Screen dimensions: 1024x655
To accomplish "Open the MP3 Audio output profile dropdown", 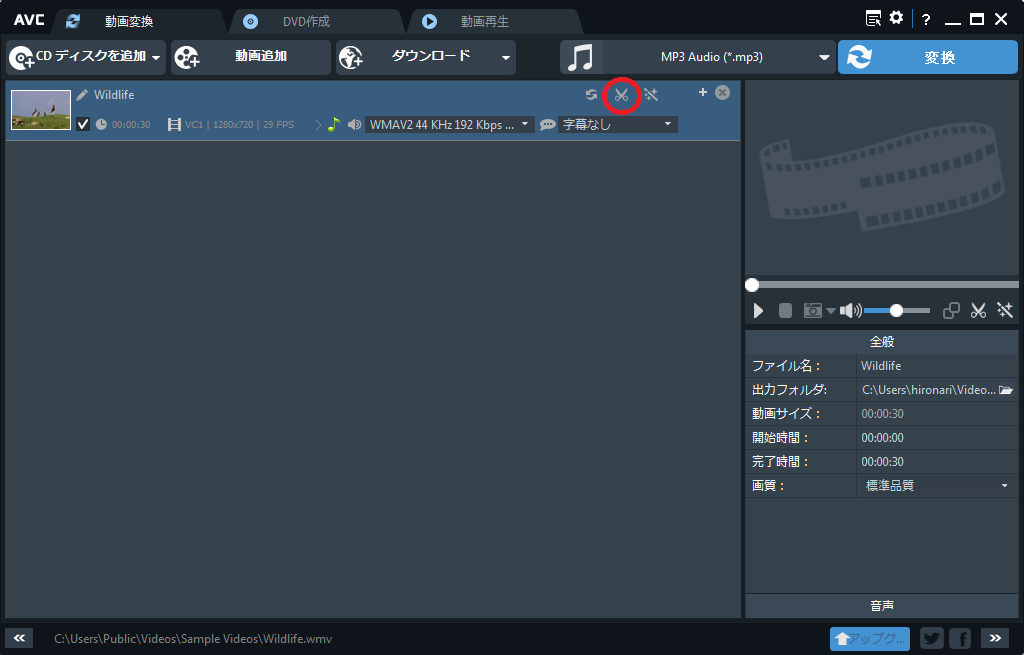I will [x=718, y=57].
